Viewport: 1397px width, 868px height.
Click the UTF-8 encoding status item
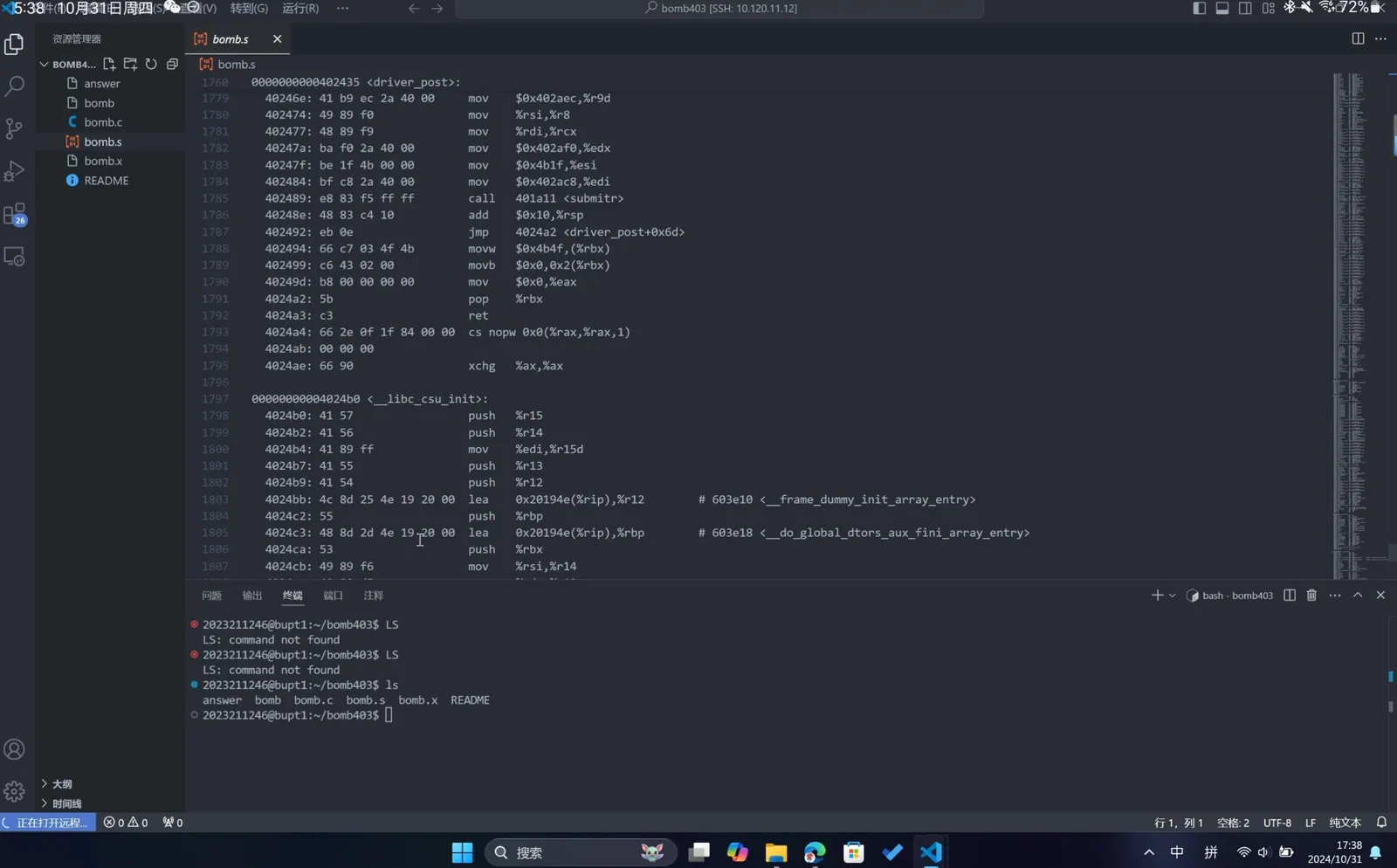point(1277,823)
